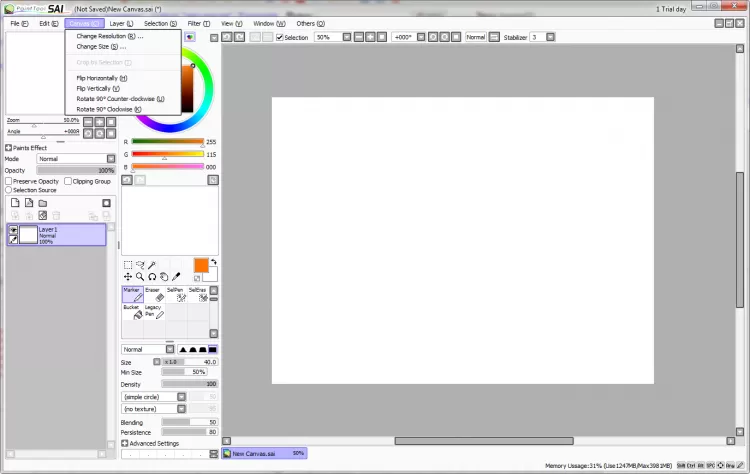This screenshot has height=474, width=750.
Task: Enable Preserve Opacity checkbox
Action: coord(9,181)
